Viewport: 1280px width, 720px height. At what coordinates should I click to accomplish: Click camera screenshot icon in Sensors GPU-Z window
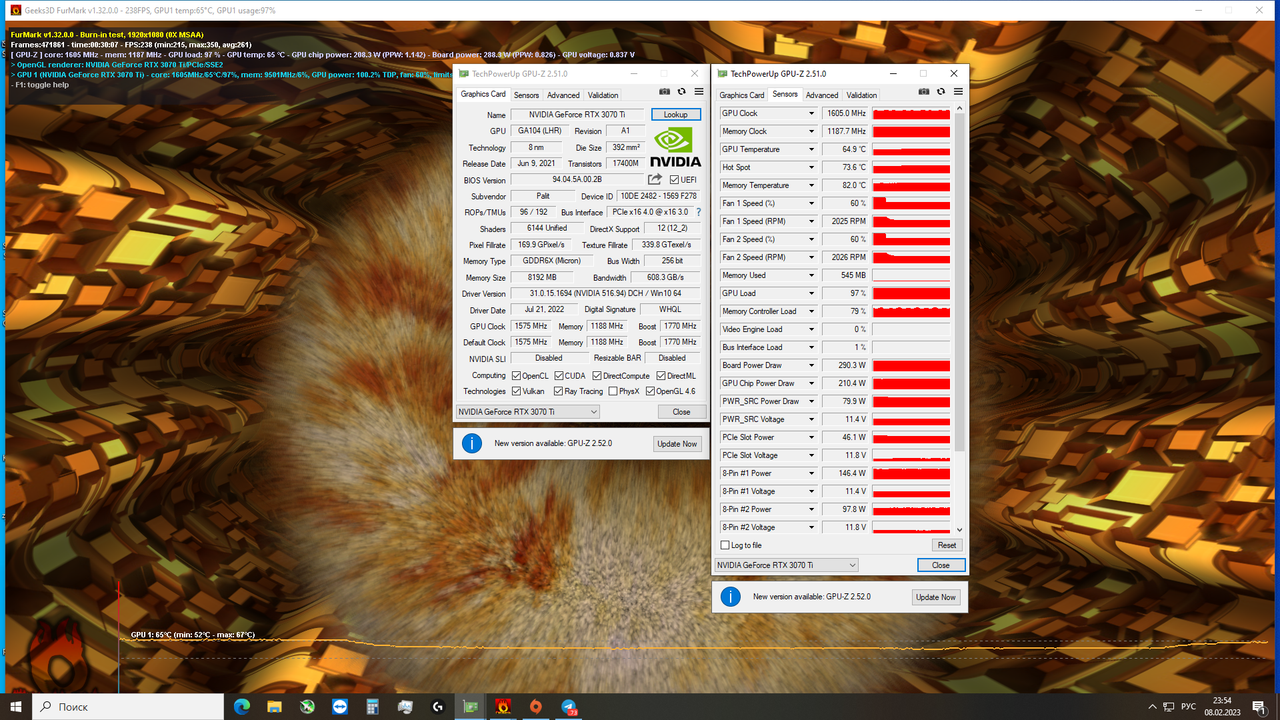pos(924,92)
